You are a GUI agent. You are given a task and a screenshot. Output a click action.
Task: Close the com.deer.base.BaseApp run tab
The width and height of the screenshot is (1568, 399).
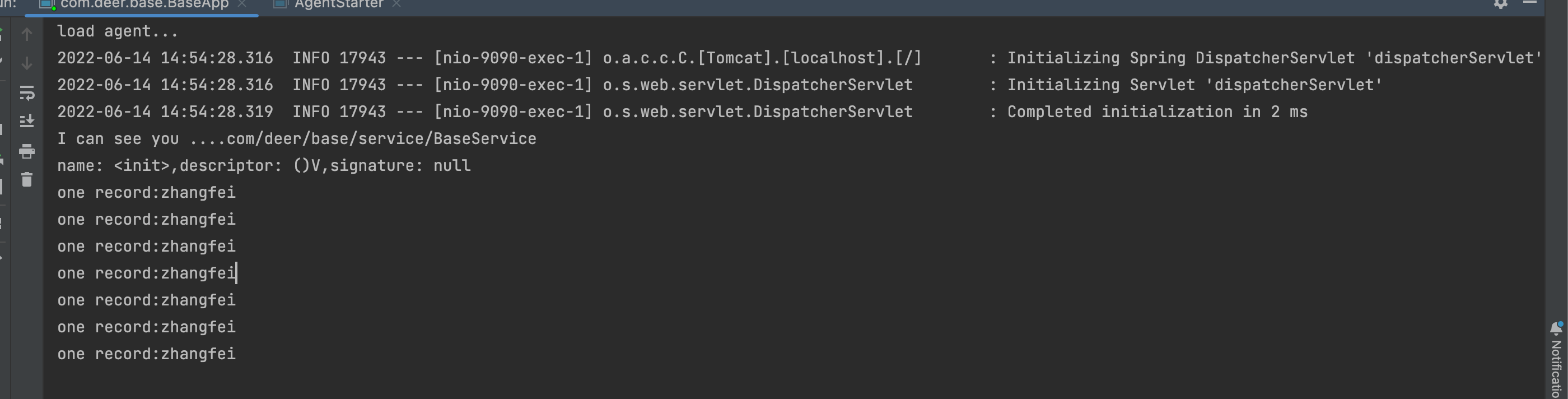tap(242, 4)
